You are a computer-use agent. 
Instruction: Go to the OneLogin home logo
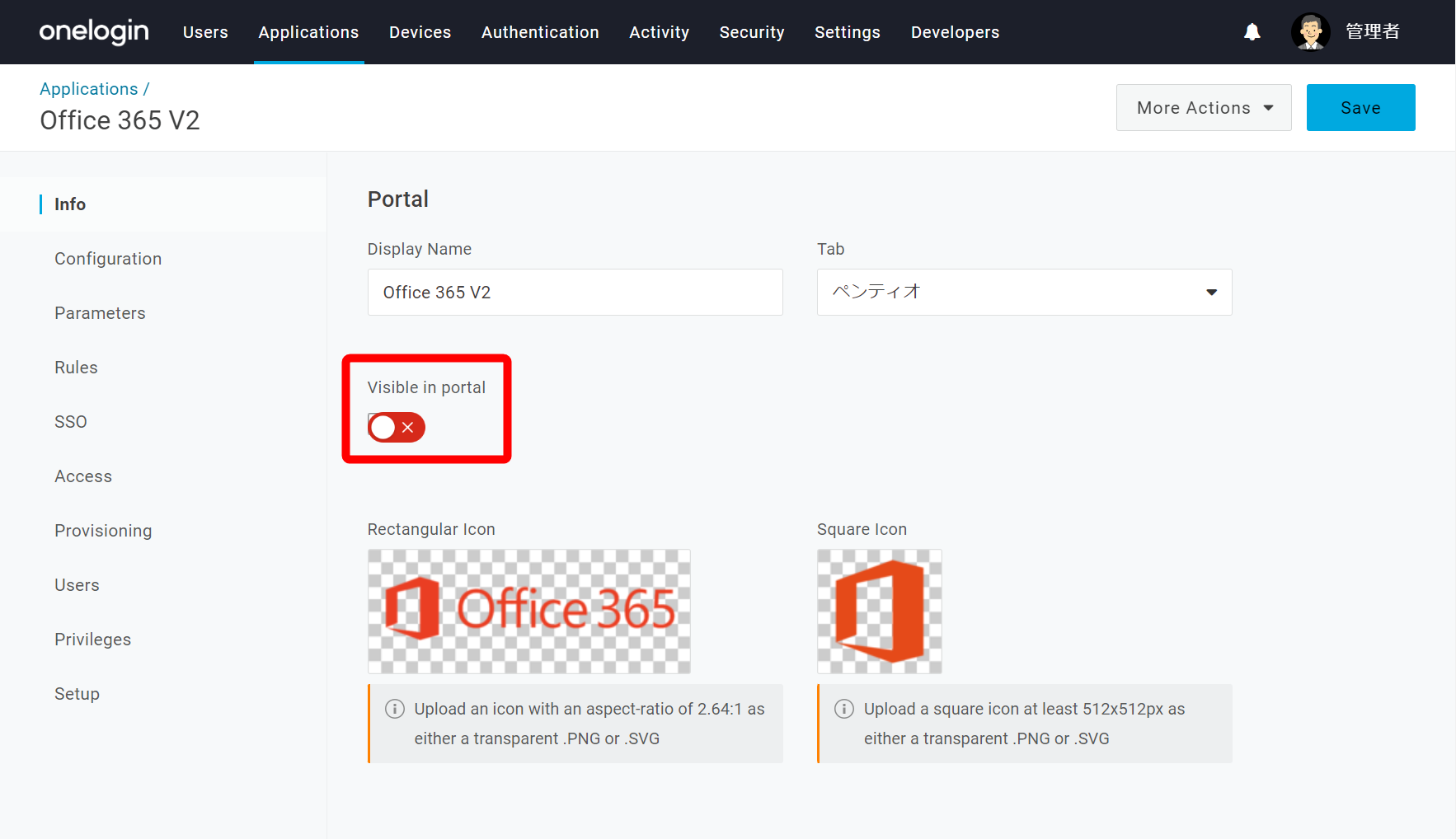pos(94,31)
